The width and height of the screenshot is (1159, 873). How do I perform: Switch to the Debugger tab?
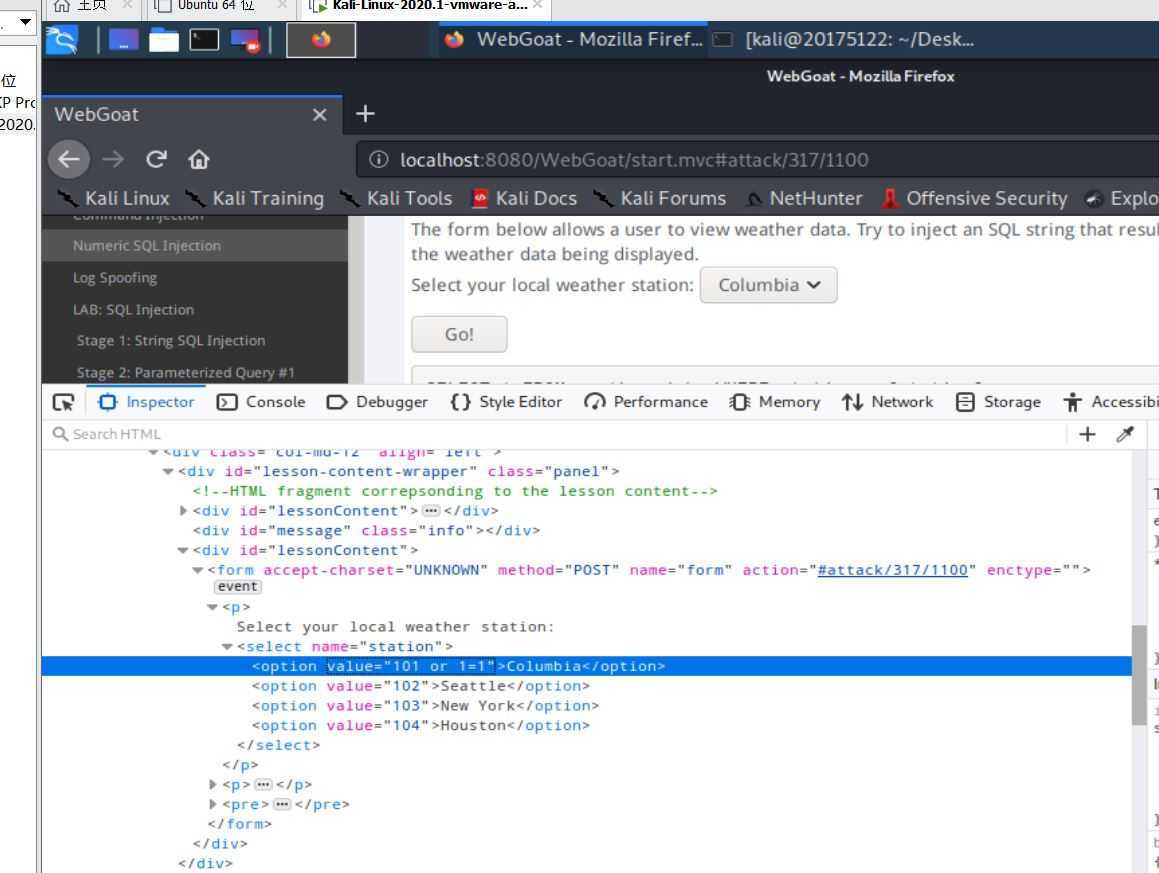(x=377, y=402)
